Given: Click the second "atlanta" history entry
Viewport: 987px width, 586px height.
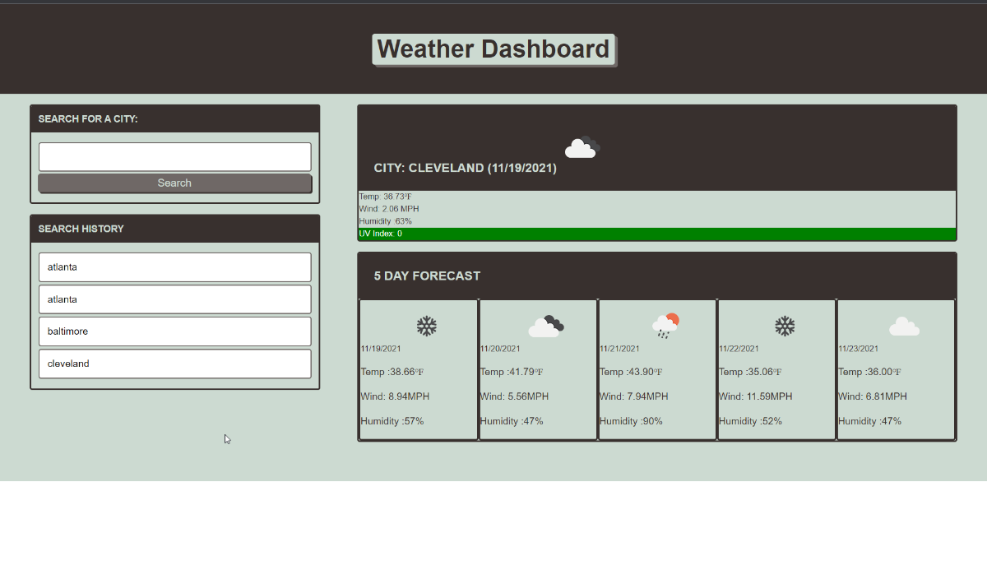Looking at the screenshot, I should 174,298.
